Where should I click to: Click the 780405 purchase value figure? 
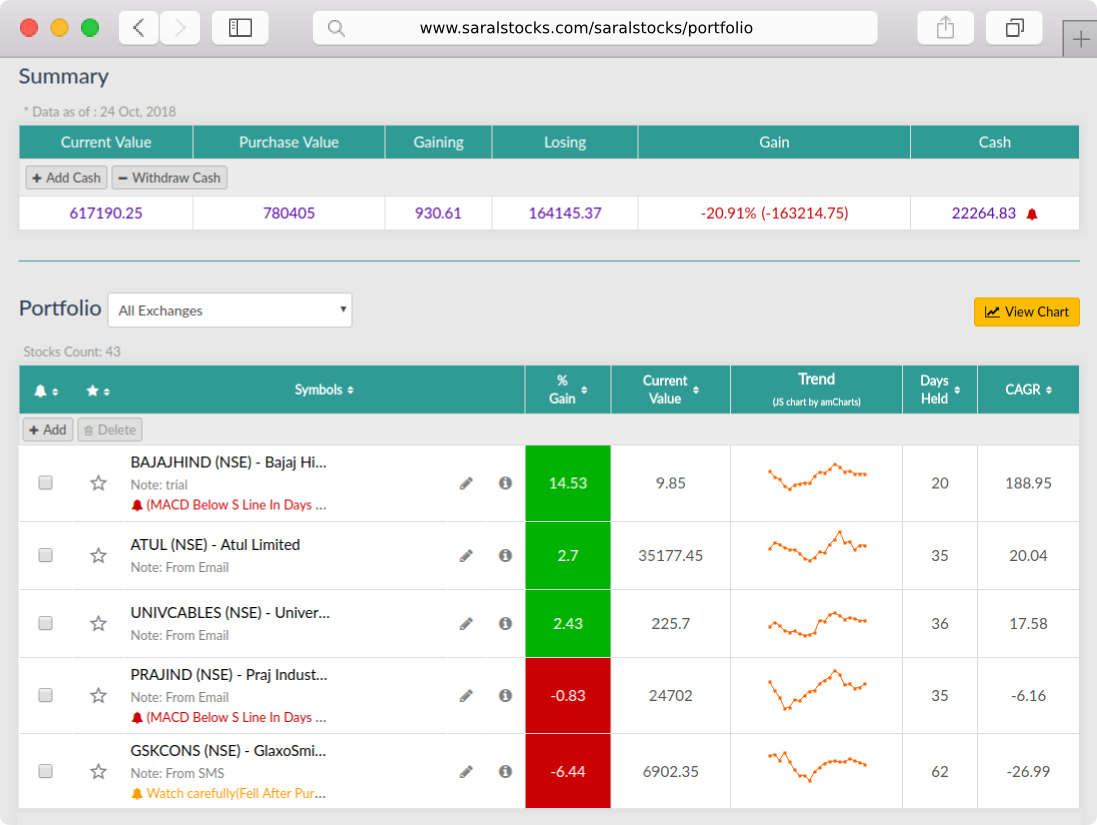click(x=289, y=213)
